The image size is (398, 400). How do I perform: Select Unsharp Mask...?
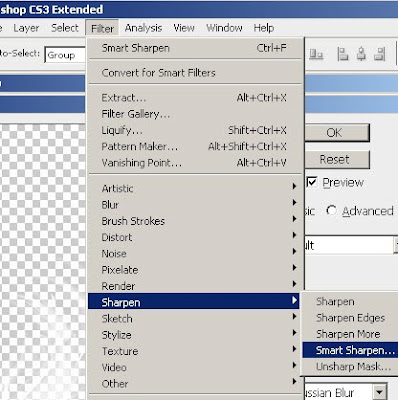350,367
